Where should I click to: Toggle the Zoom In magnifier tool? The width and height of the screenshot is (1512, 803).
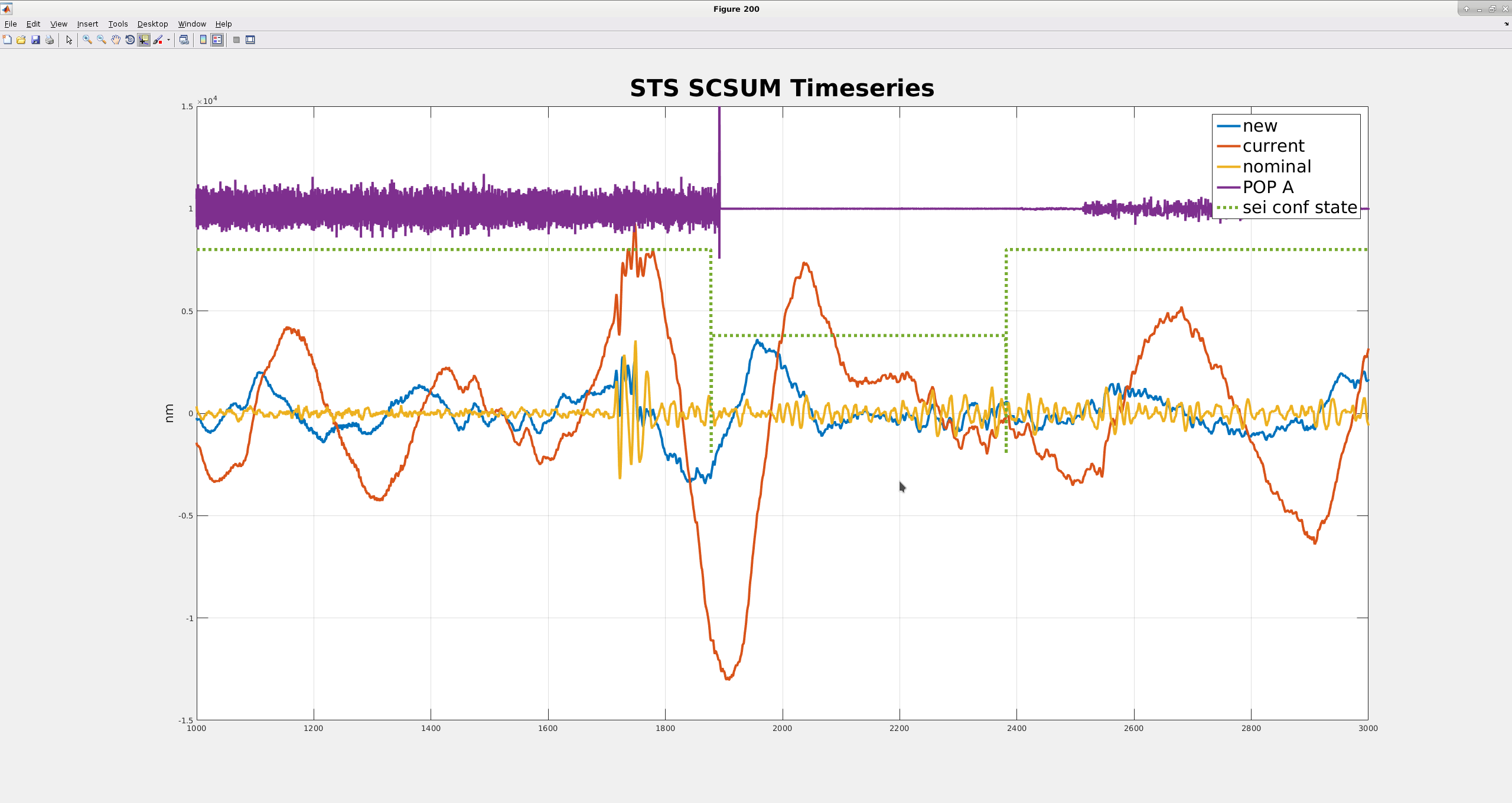click(87, 40)
